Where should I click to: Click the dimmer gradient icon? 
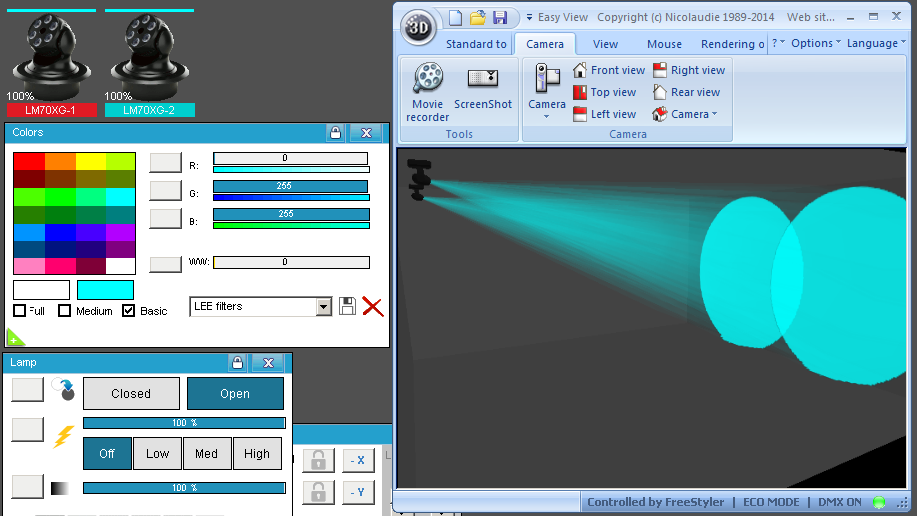(60, 488)
